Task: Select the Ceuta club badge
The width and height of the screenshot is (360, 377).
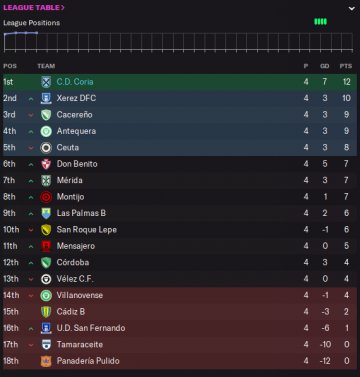Action: (x=46, y=148)
